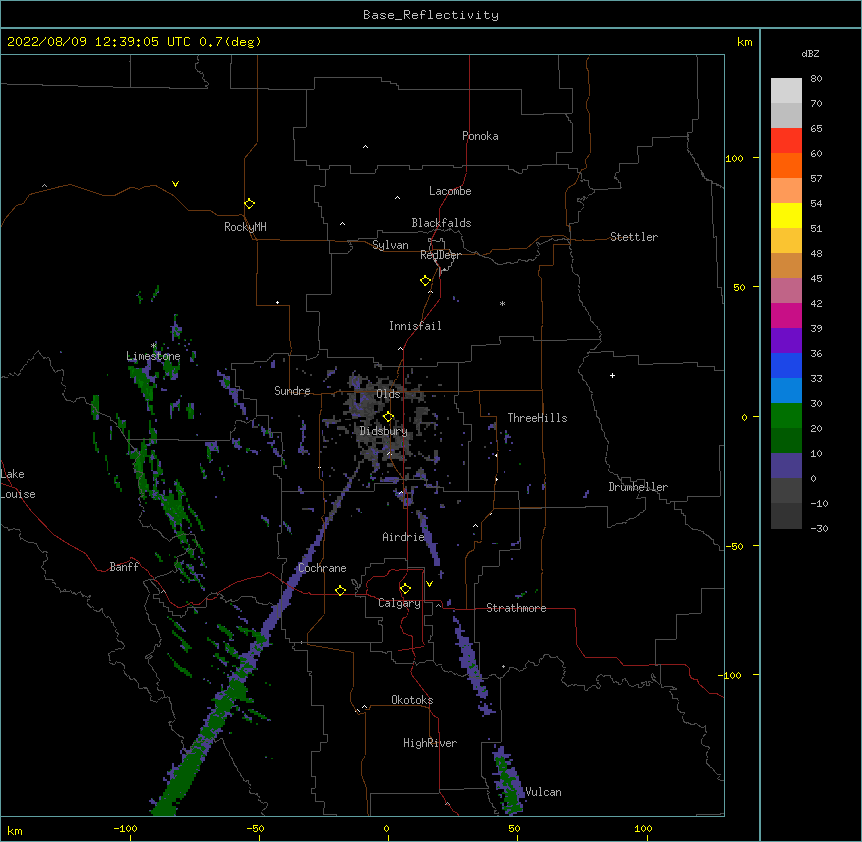Click the dBZ legend heading
Image resolution: width=862 pixels, height=842 pixels.
coord(810,54)
